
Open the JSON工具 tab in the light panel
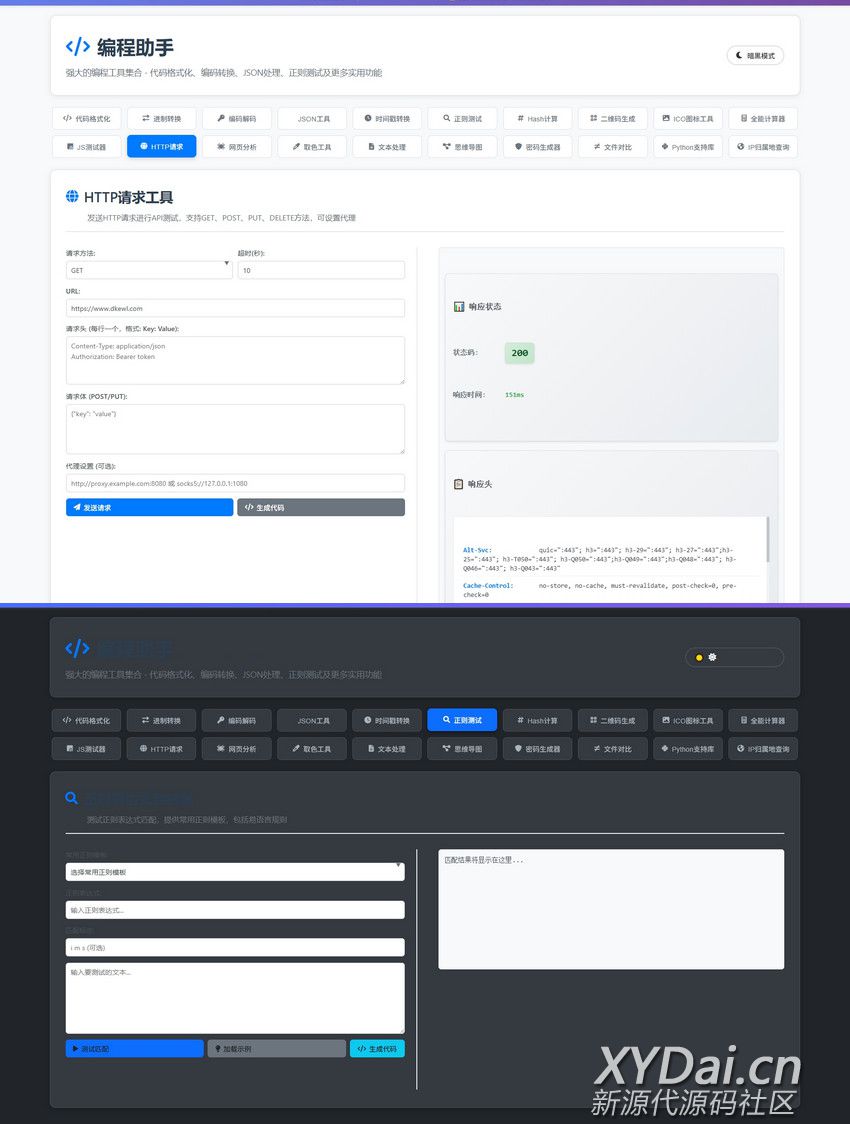tap(312, 119)
